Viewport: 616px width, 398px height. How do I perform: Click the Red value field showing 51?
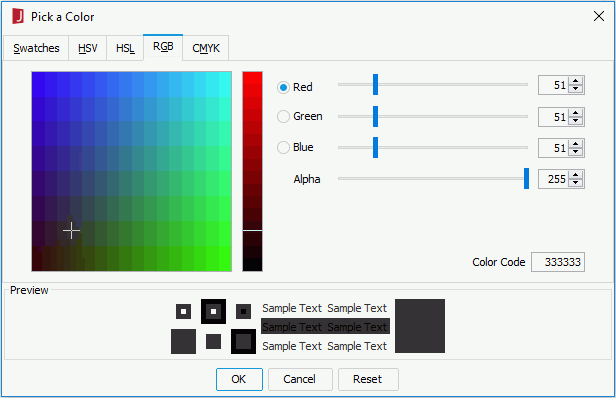[x=554, y=85]
